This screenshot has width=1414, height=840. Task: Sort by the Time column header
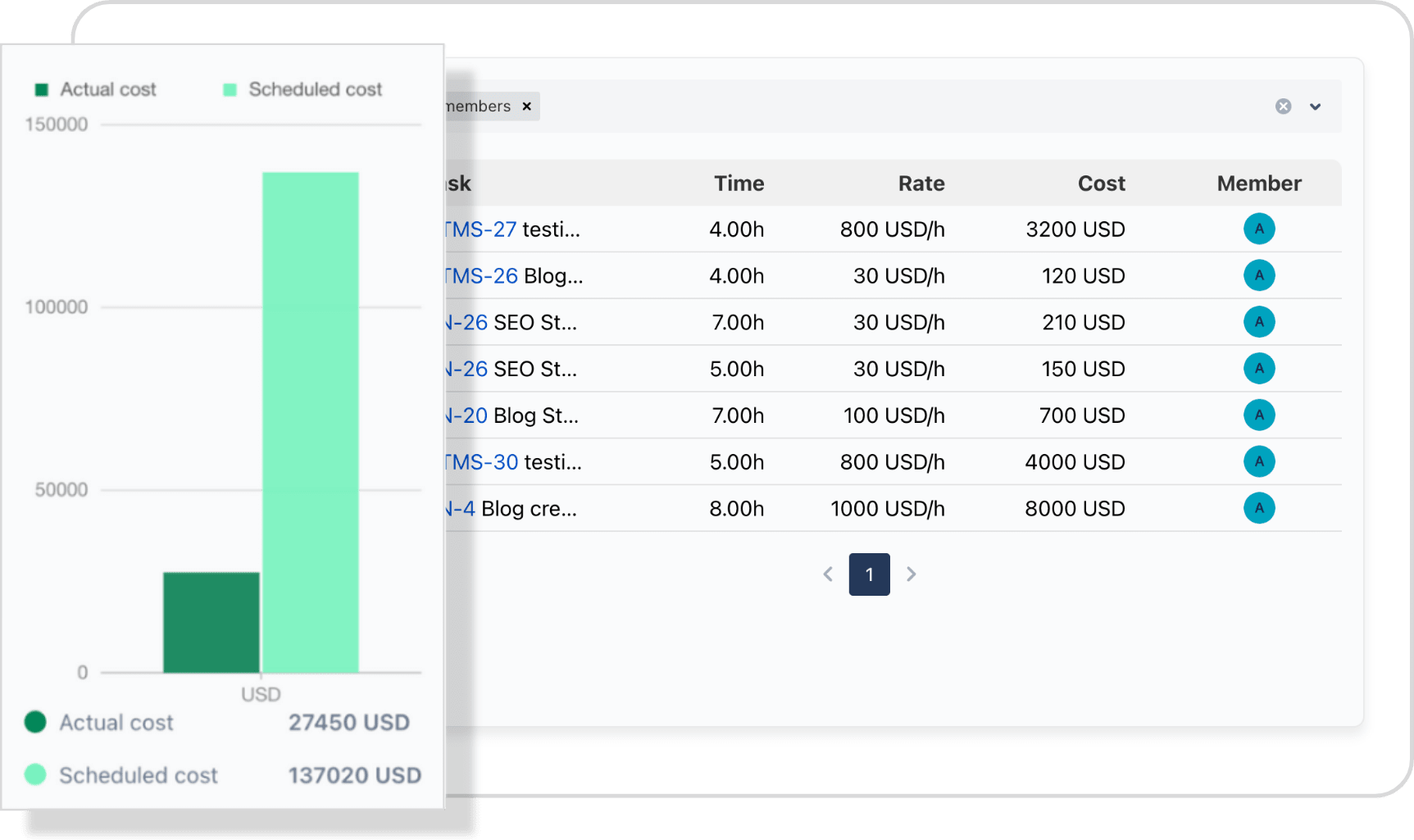coord(738,183)
